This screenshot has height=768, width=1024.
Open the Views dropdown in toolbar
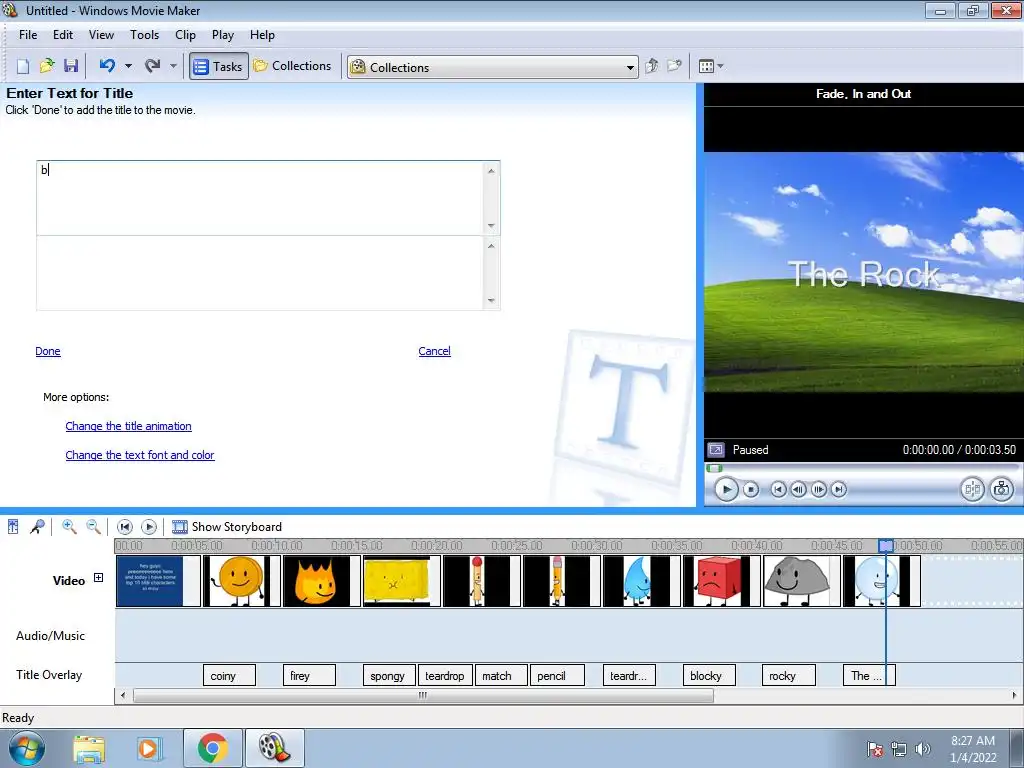click(x=711, y=66)
